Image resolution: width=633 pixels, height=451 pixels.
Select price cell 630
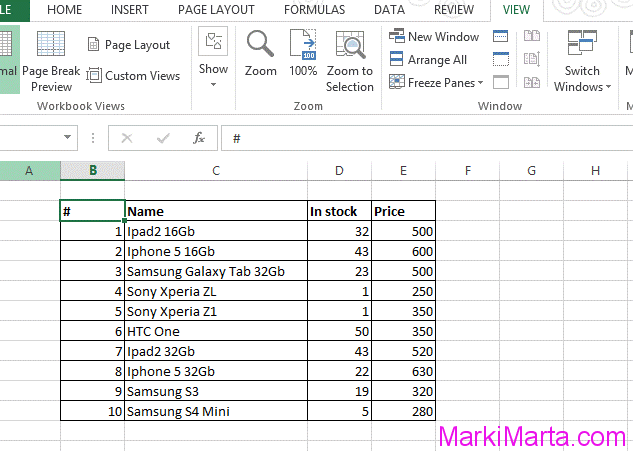coord(403,371)
